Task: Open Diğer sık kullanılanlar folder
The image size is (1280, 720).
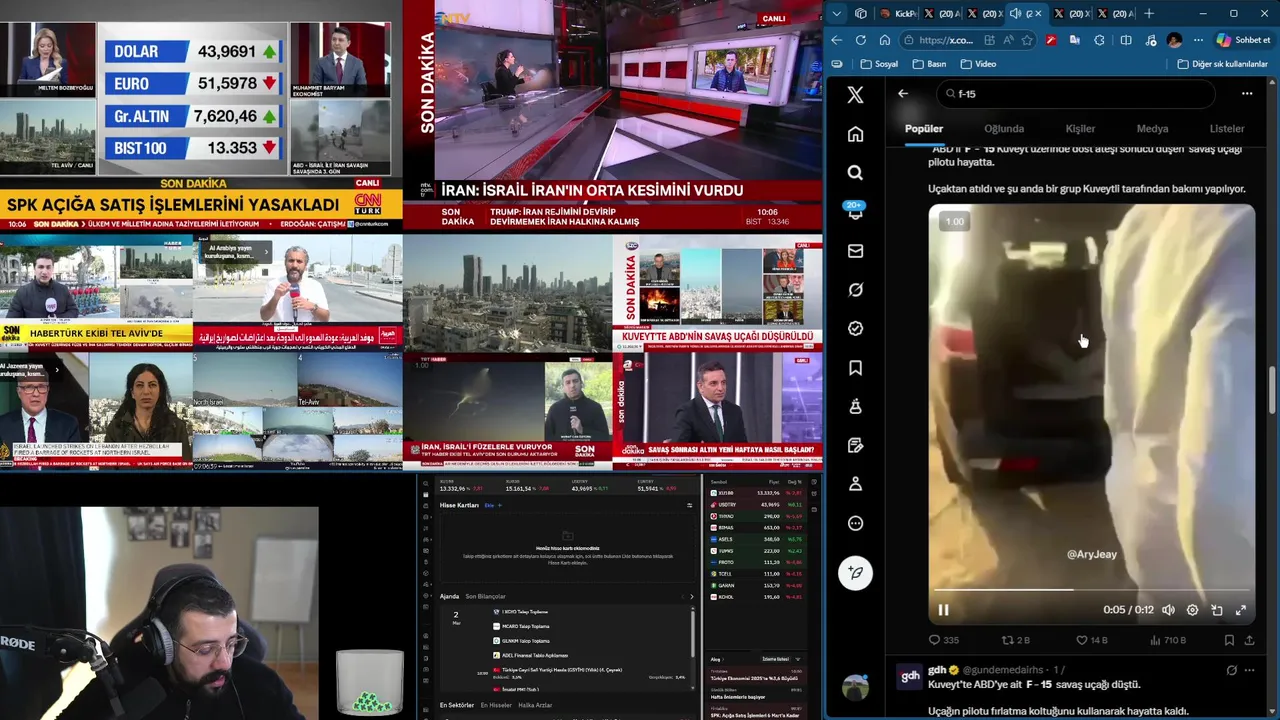Action: 1223,64
